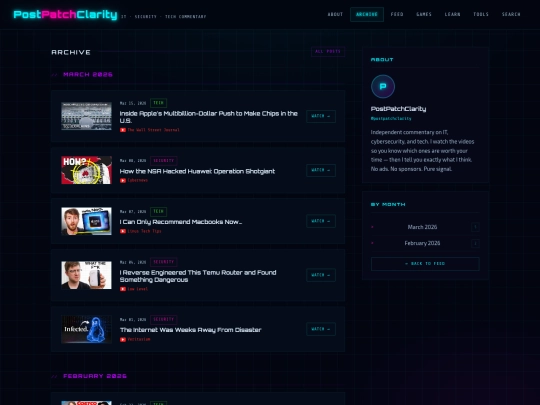Click the March 2026 section heading
Image resolution: width=540 pixels, height=405 pixels.
(88, 74)
